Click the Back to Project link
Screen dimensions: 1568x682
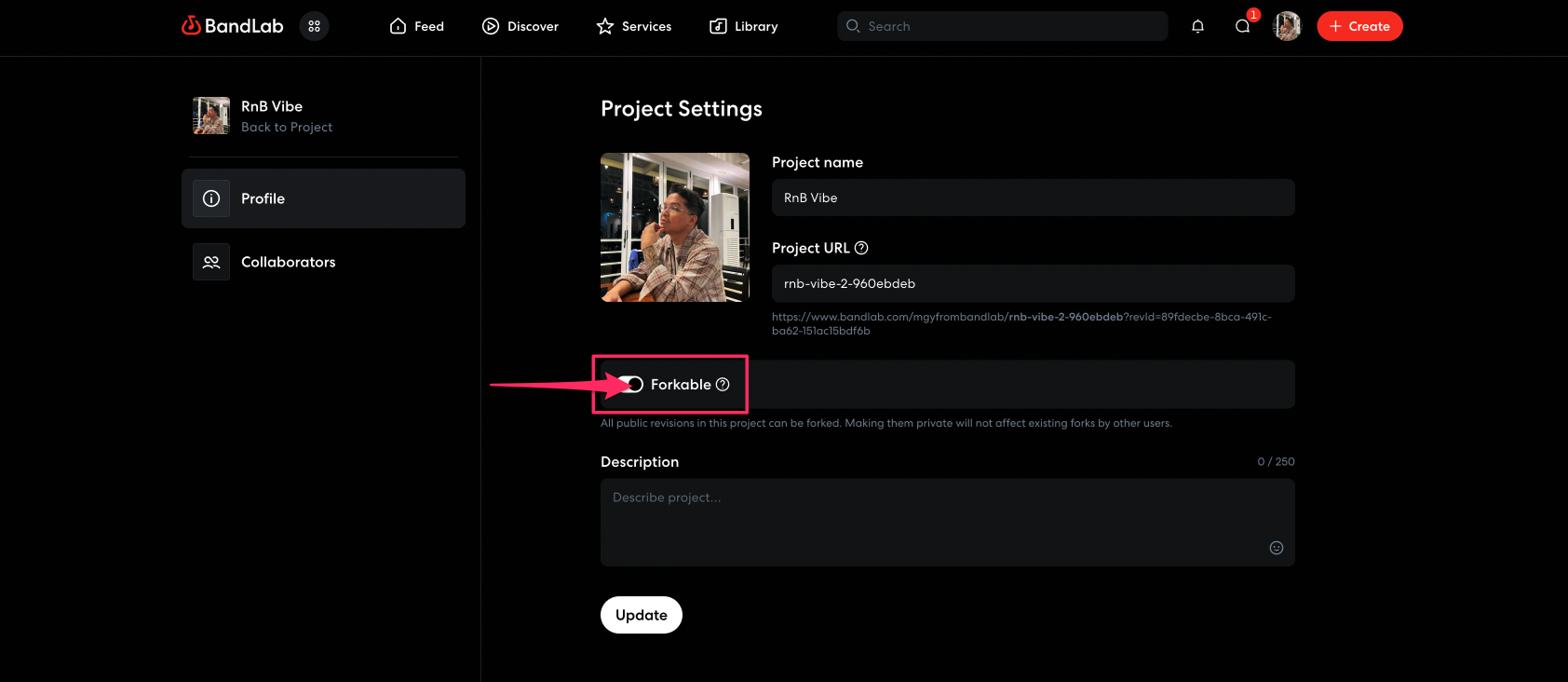[x=286, y=128]
